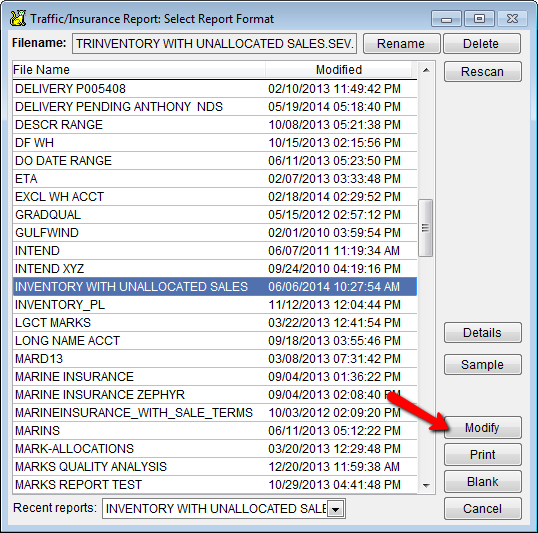
Task: Minimize the Select Report Format window
Action: pos(447,19)
